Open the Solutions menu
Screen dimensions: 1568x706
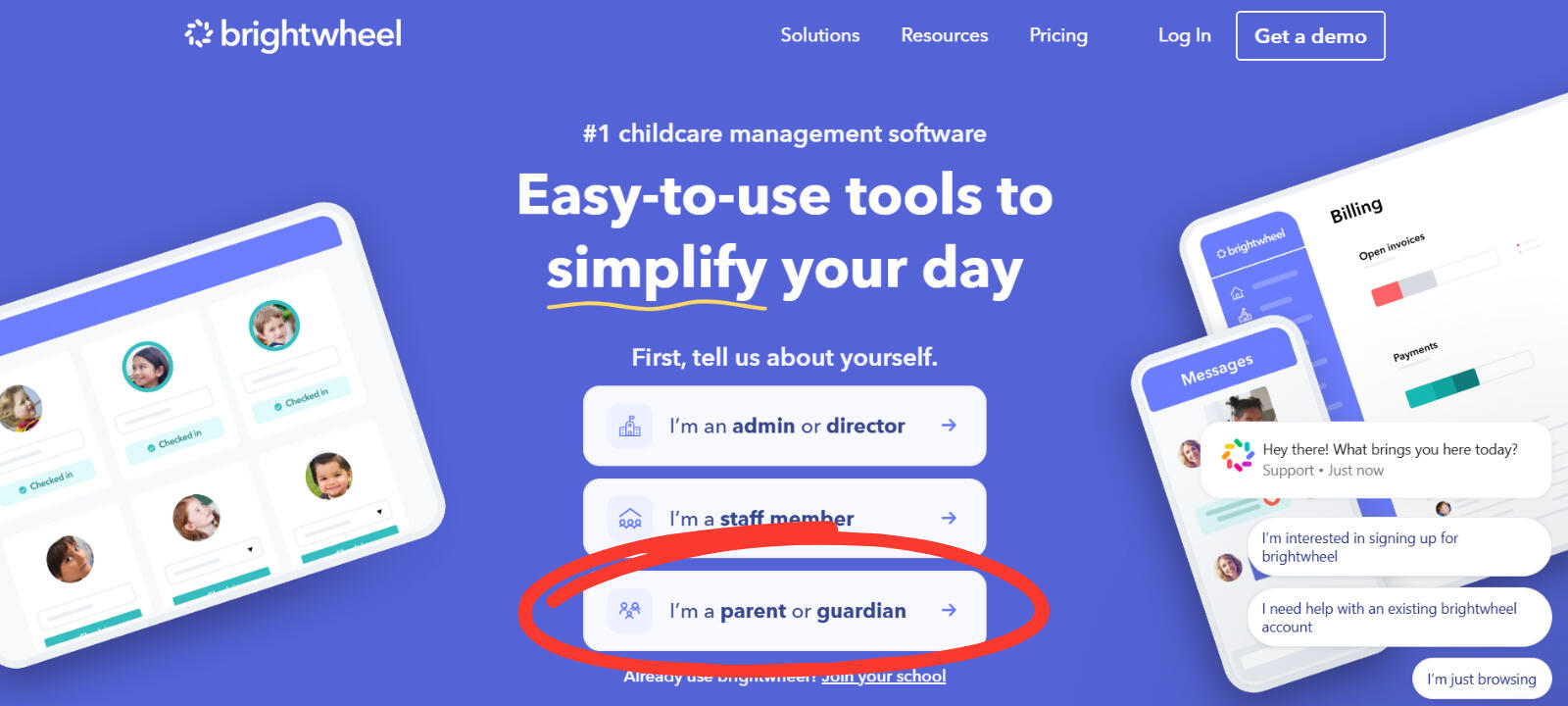(819, 35)
